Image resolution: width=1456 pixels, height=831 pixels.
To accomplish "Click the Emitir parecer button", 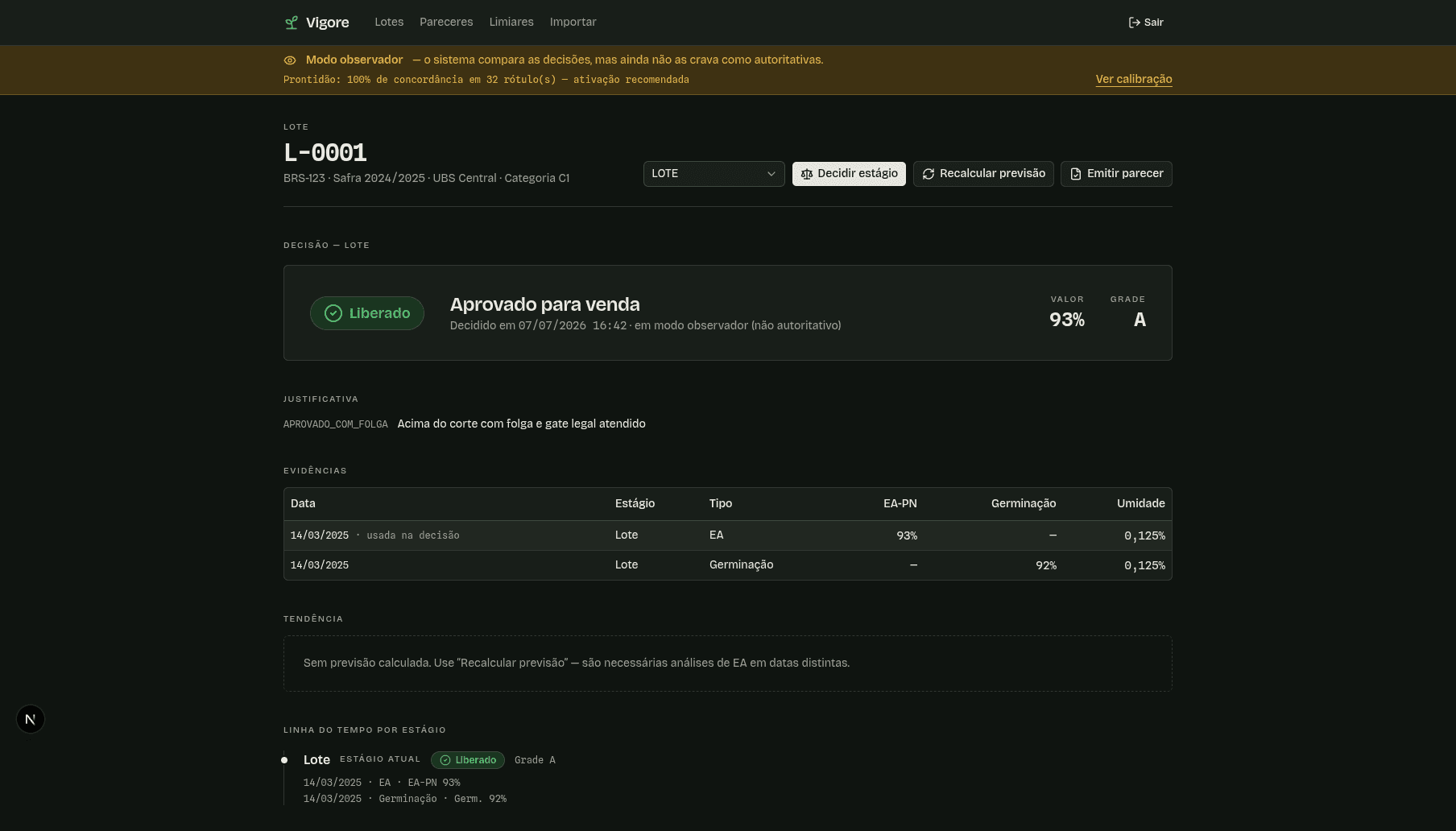I will click(1116, 174).
